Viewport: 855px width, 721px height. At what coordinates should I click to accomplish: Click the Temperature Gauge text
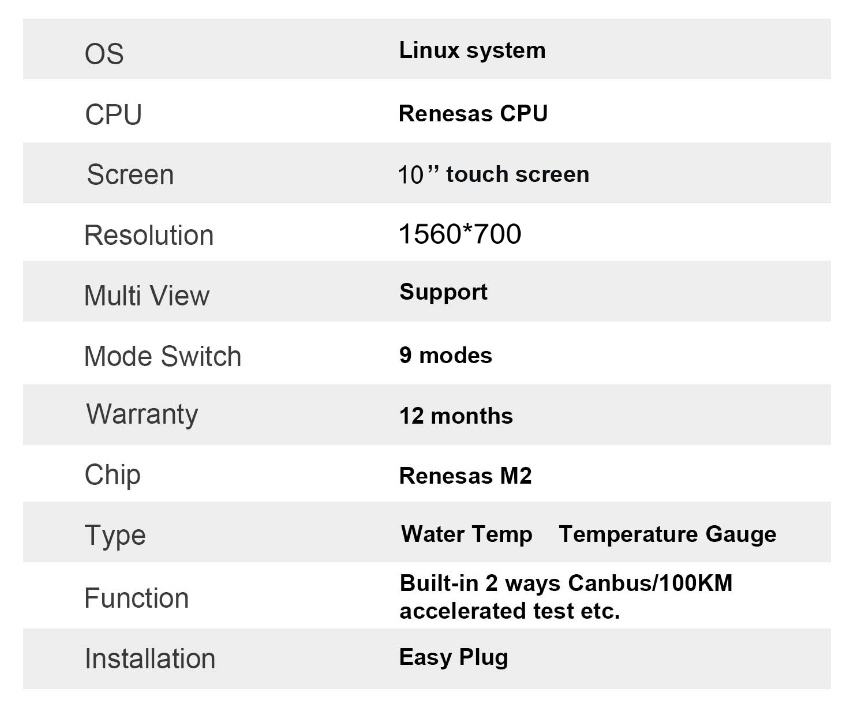point(667,534)
